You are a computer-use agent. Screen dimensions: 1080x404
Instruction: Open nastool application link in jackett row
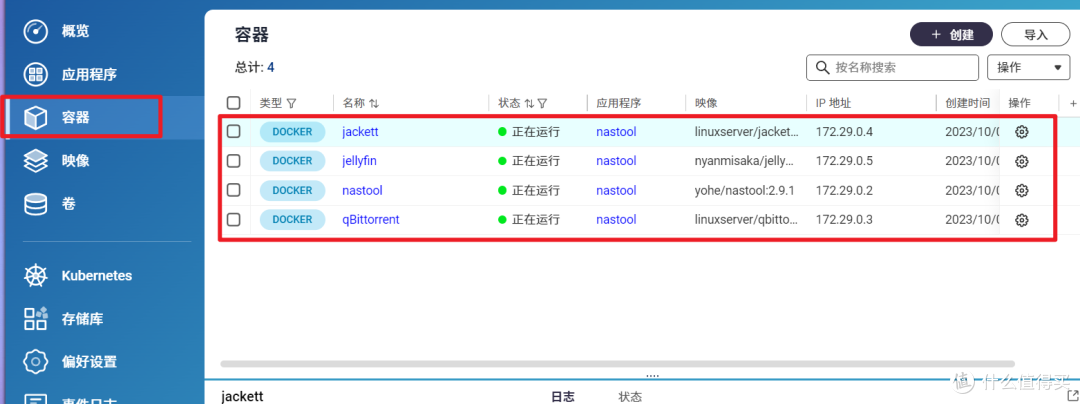pyautogui.click(x=616, y=132)
